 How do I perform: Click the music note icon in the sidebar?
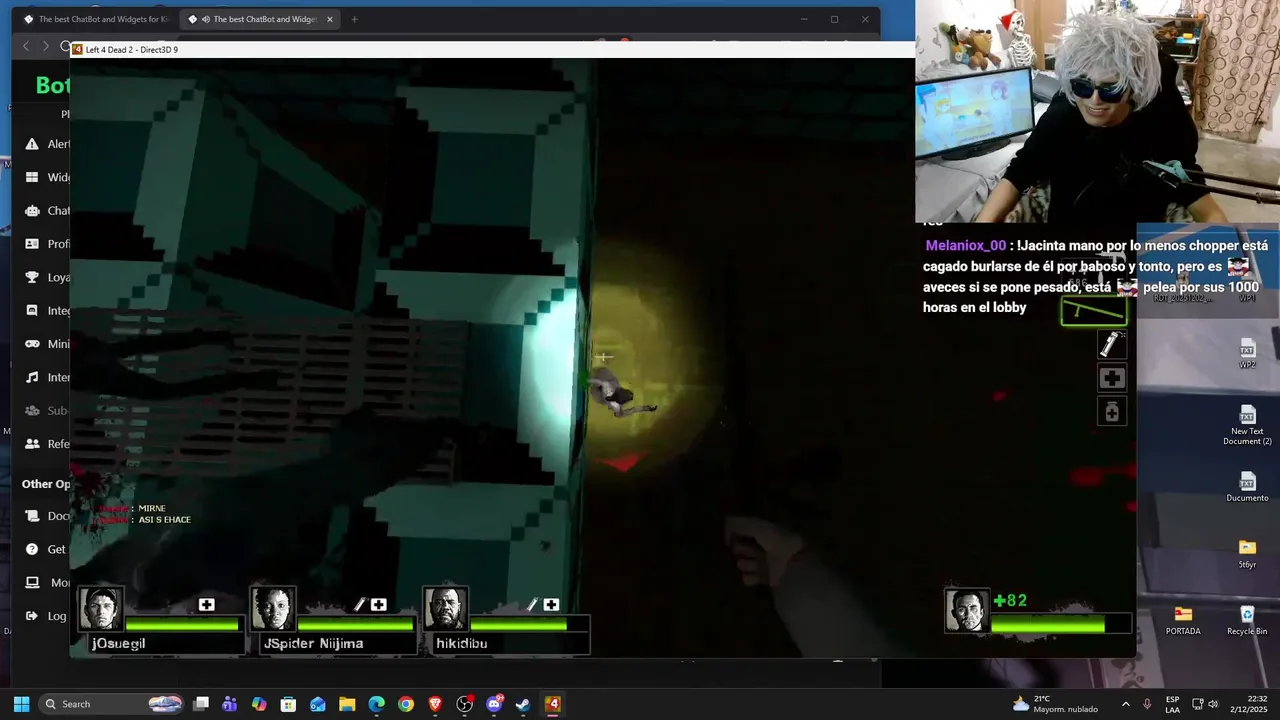[32, 377]
